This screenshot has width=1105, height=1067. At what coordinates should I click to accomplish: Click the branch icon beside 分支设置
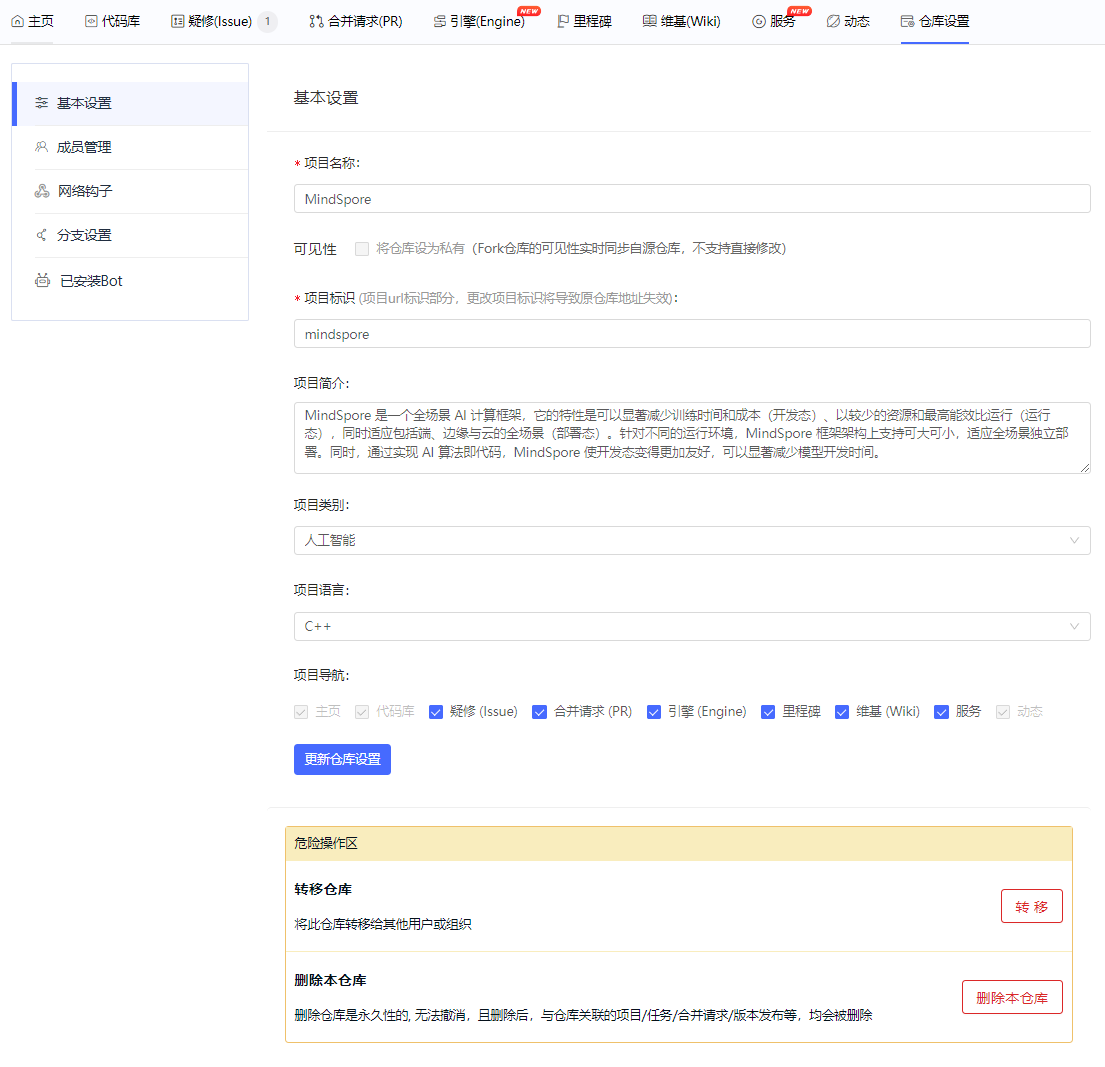(x=42, y=235)
